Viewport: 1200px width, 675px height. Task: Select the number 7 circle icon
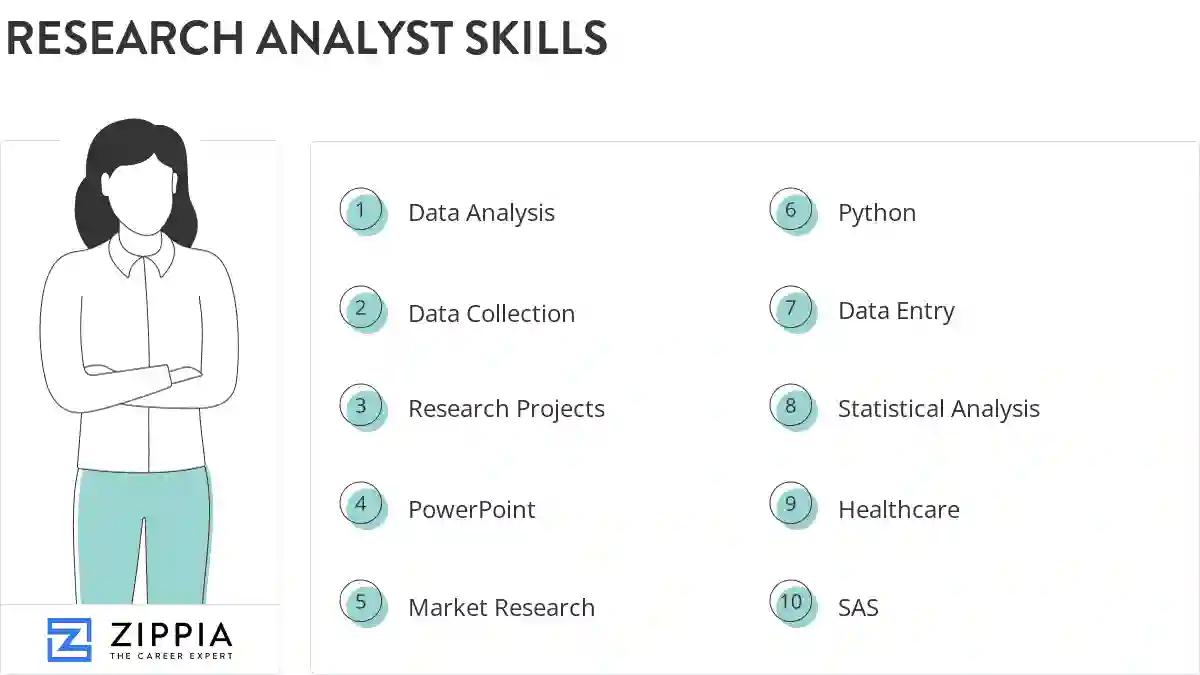pyautogui.click(x=791, y=309)
